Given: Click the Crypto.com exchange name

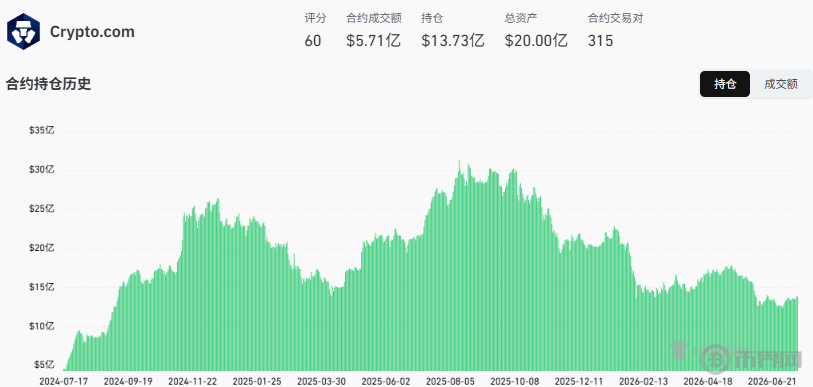Looking at the screenshot, I should coord(92,32).
